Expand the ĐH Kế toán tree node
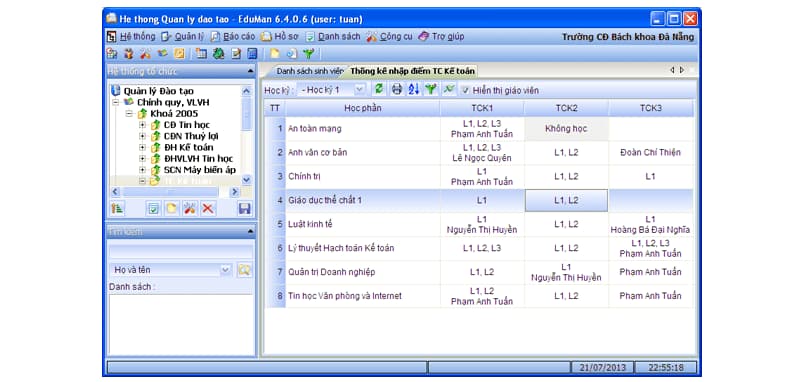The height and width of the screenshot is (382, 802). click(142, 147)
